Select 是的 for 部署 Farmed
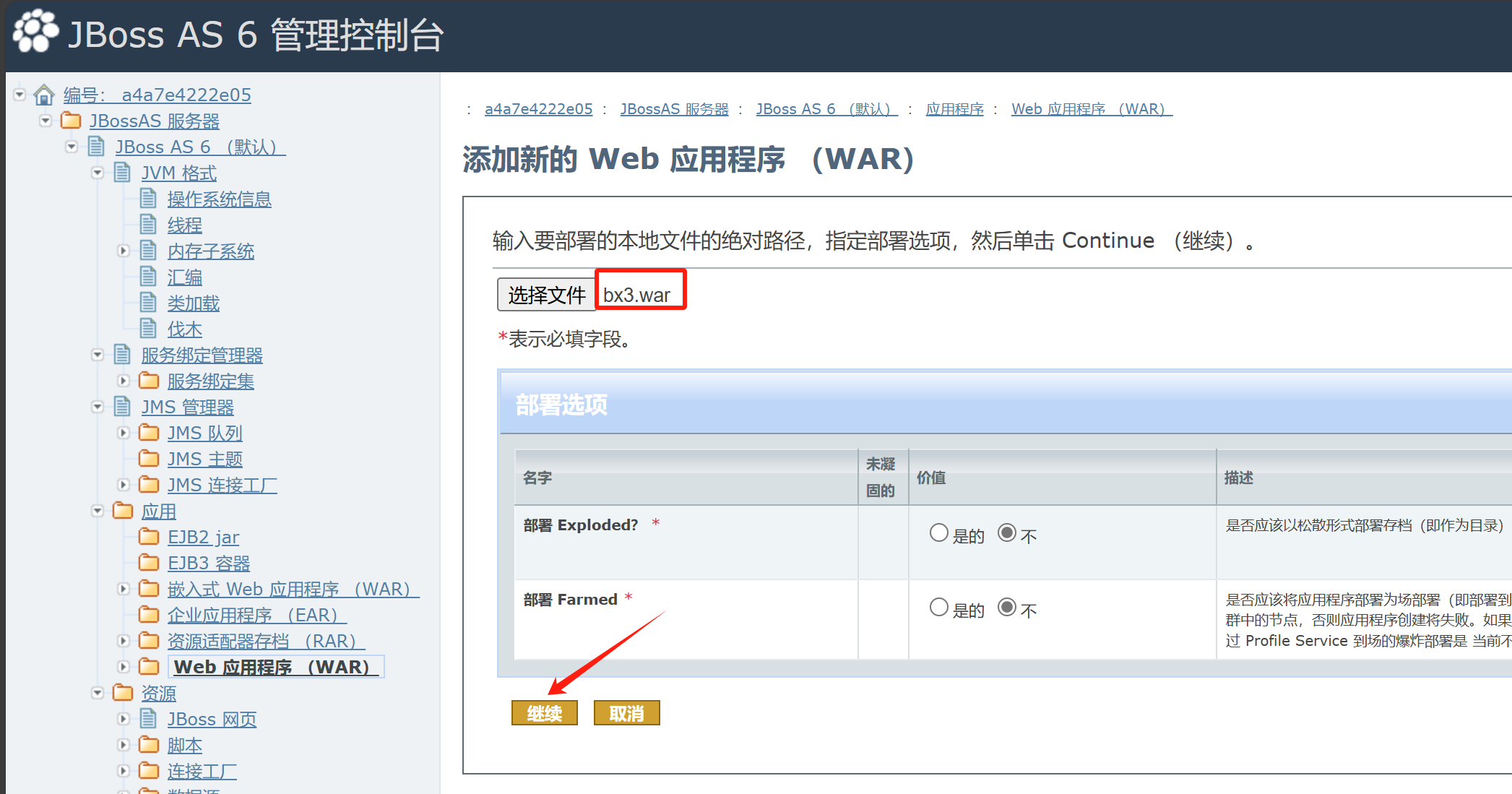The width and height of the screenshot is (1512, 794). (938, 608)
